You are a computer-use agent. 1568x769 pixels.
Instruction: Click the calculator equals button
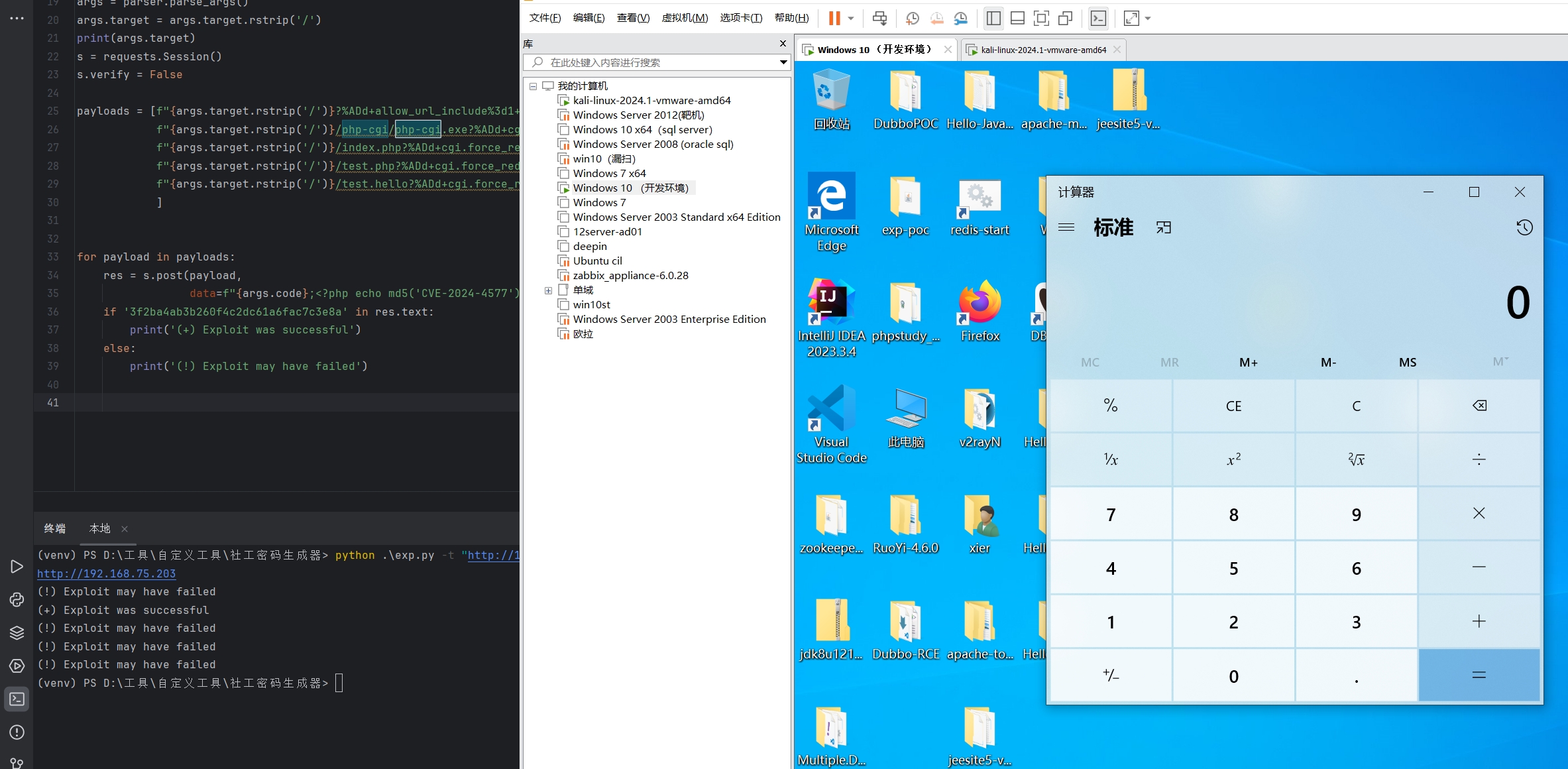[x=1479, y=676]
